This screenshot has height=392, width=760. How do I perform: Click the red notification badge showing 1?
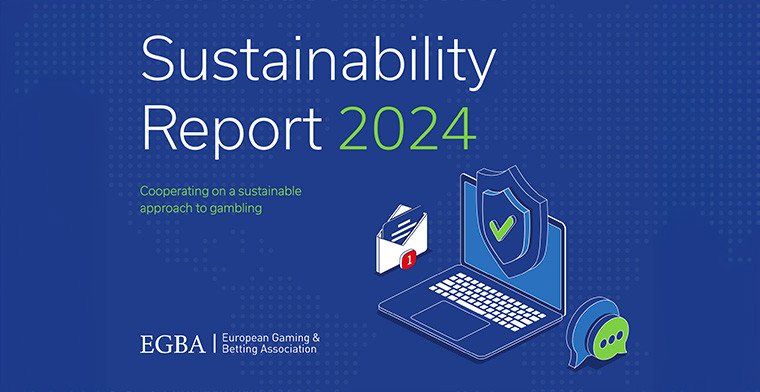pyautogui.click(x=409, y=260)
